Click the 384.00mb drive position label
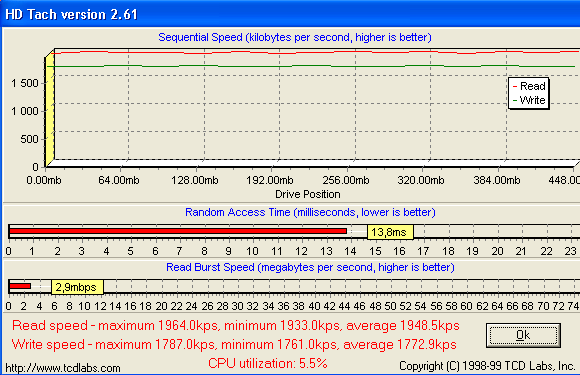The image size is (580, 375). (x=497, y=180)
